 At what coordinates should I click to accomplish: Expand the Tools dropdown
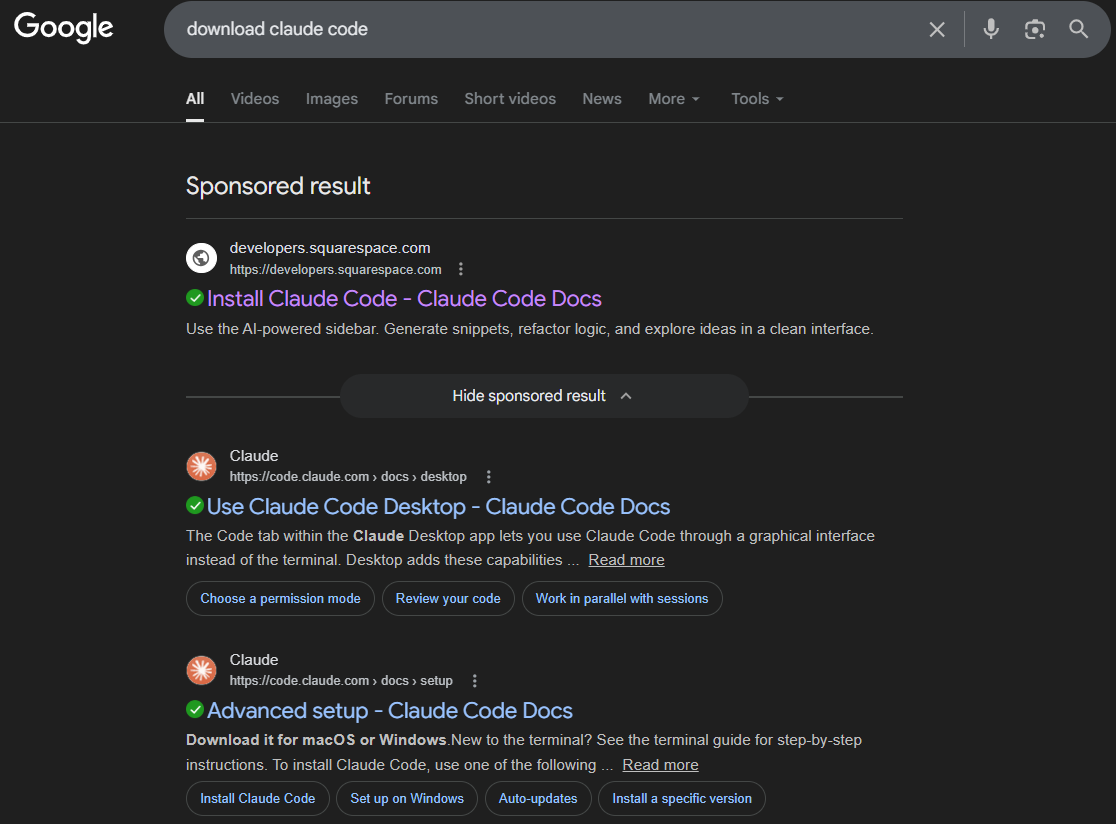coord(756,98)
